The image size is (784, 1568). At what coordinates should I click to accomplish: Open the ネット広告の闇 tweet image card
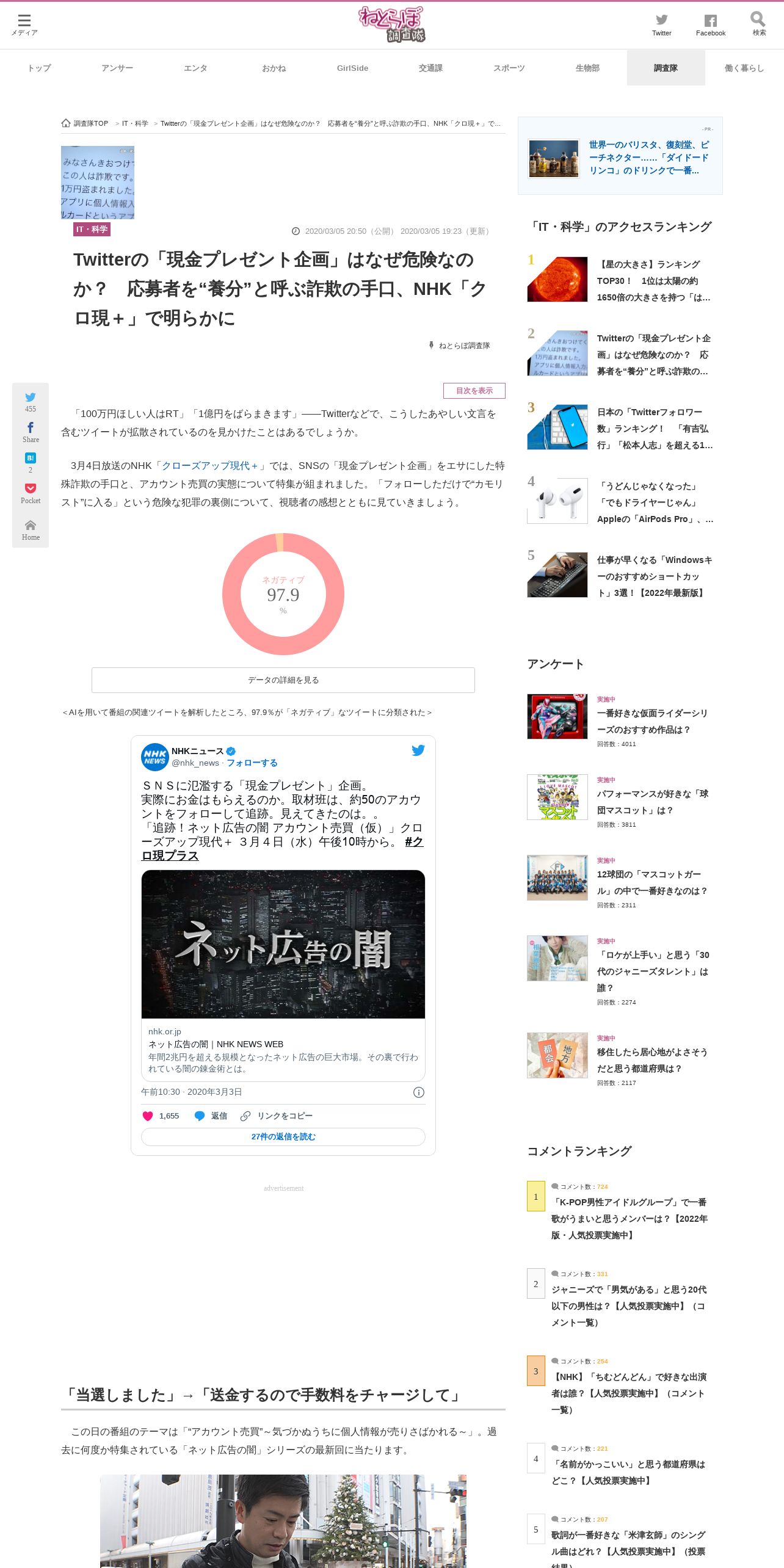coord(283,945)
